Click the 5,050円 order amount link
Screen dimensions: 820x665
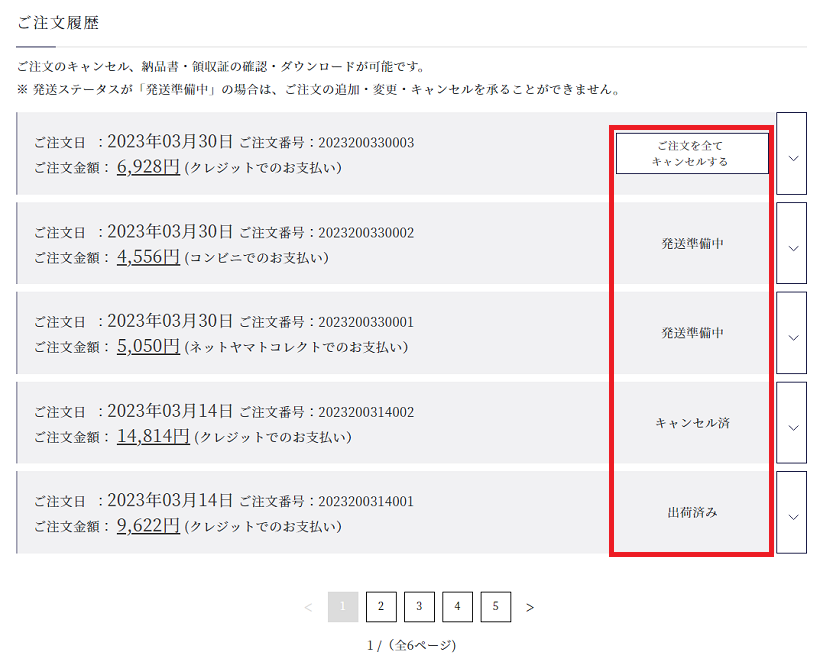click(x=148, y=346)
